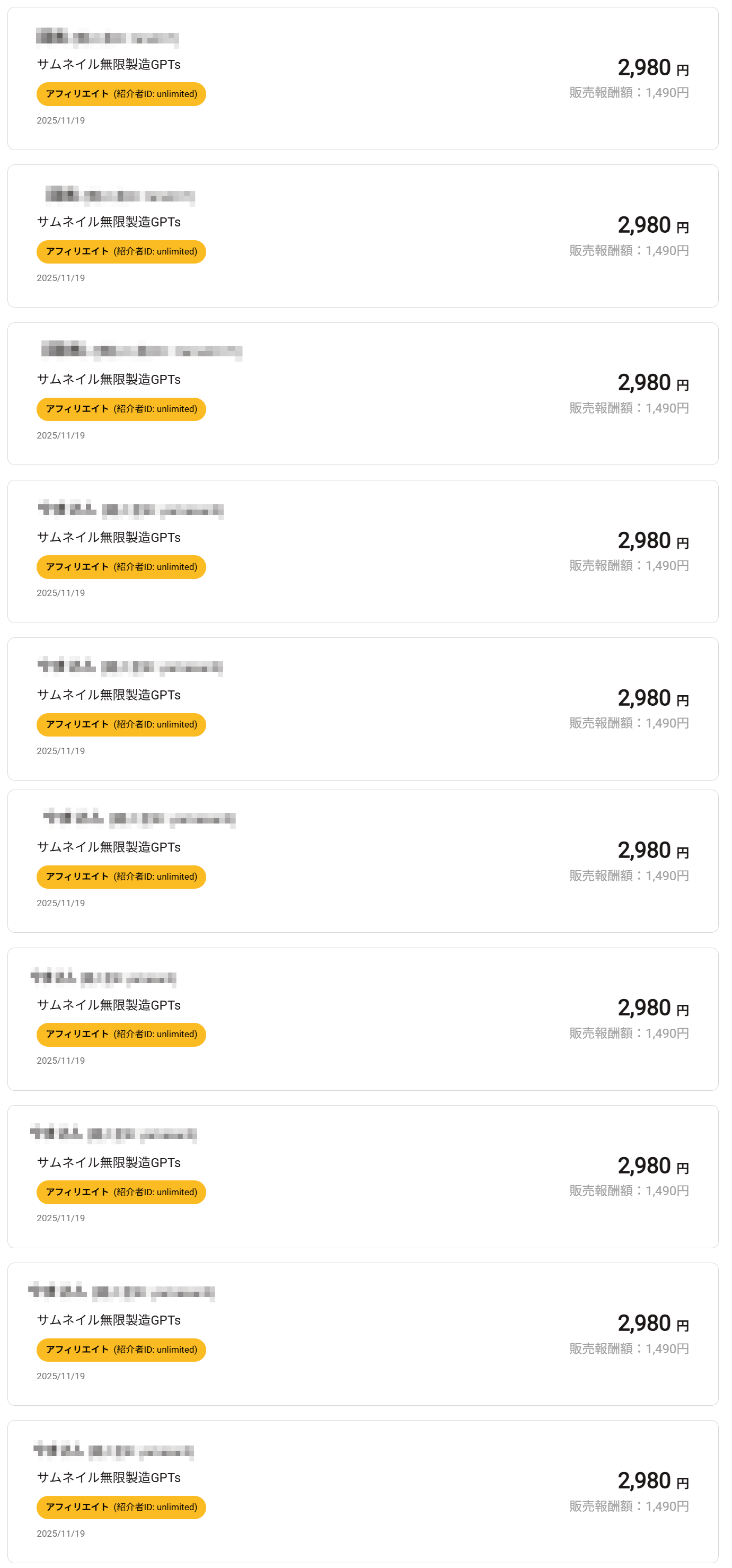Image resolution: width=732 pixels, height=1568 pixels.
Task: Select the date 2025/11/19 in the fifth card
Action: 61,751
